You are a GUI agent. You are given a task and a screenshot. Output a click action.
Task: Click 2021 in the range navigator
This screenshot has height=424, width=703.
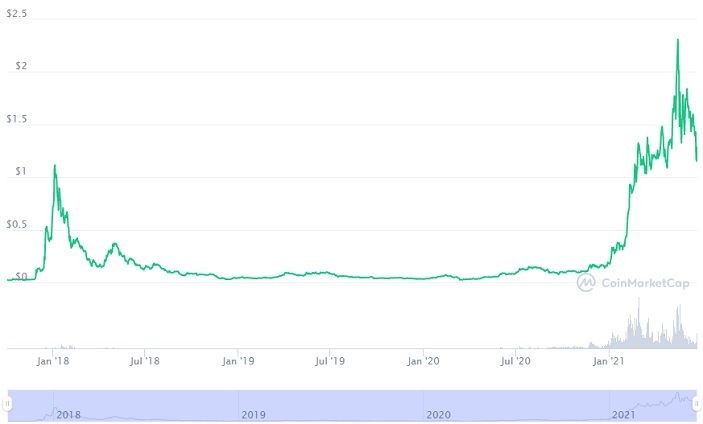tap(623, 414)
